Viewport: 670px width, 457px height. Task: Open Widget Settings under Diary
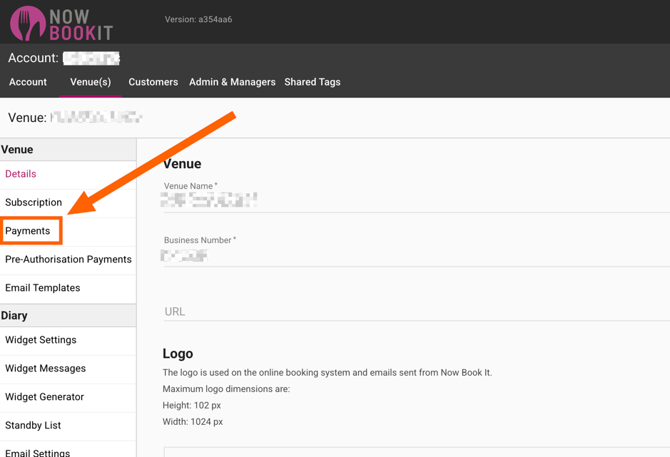(41, 340)
